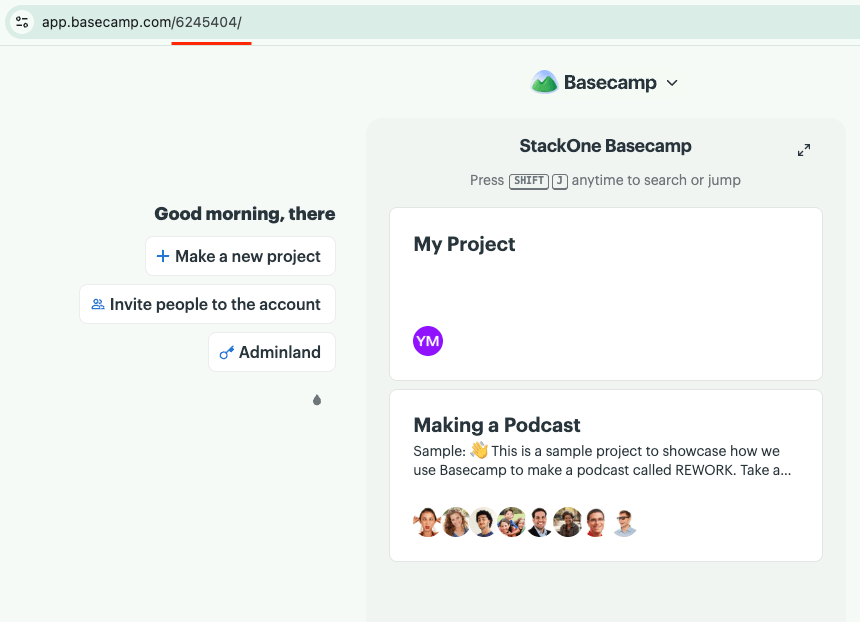The width and height of the screenshot is (860, 622).
Task: Click the site settings icon in address bar
Action: click(22, 22)
